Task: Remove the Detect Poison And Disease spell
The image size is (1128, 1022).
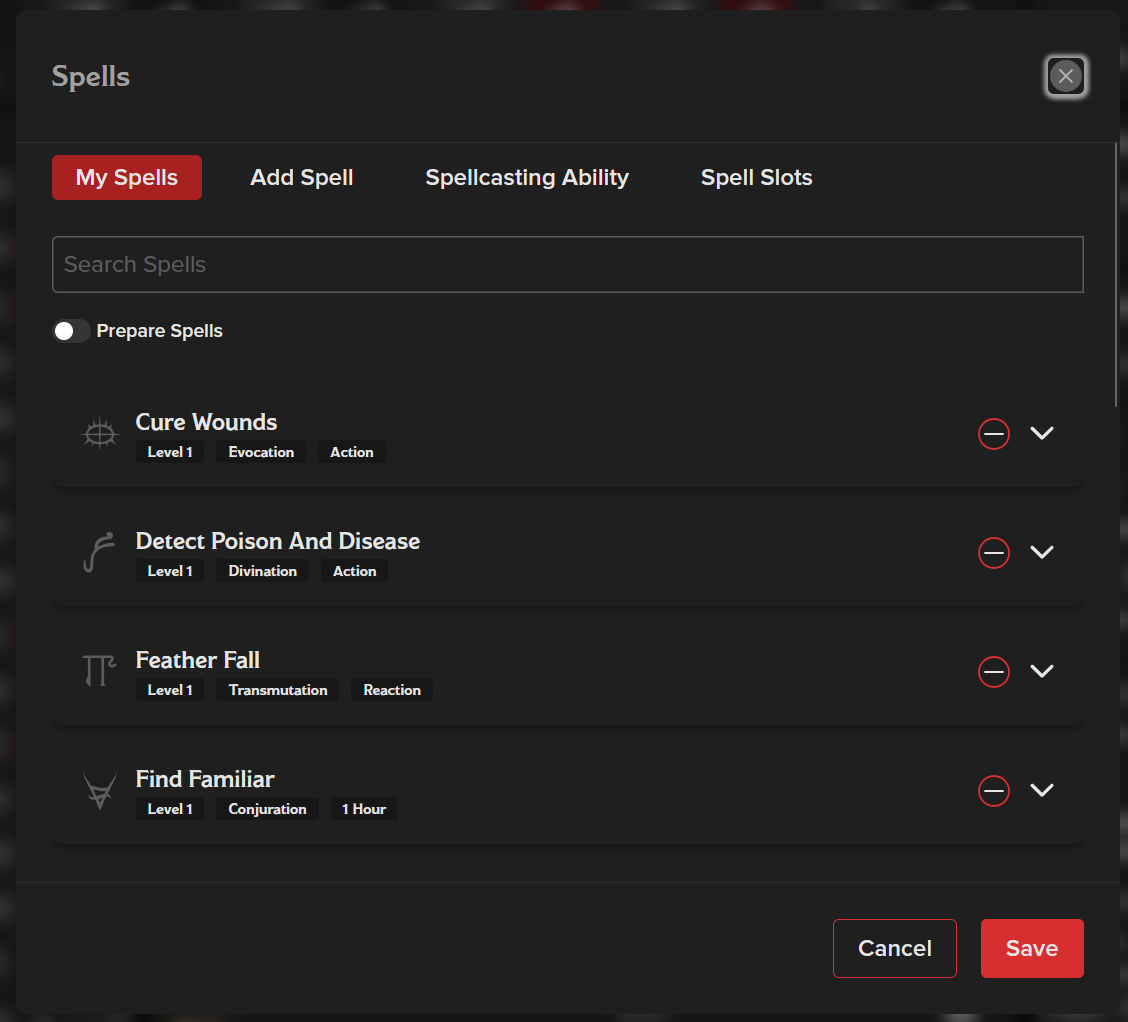Action: (993, 553)
